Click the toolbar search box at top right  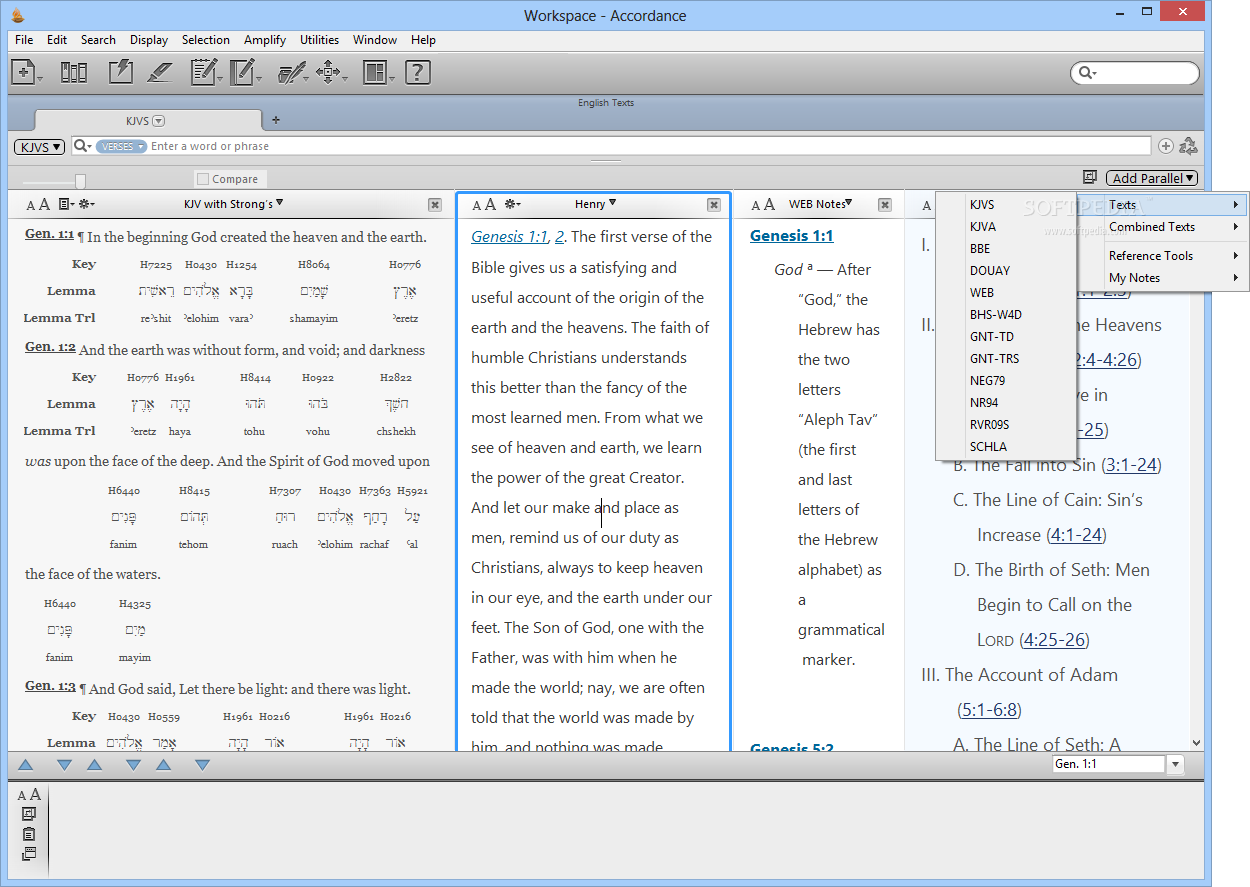[x=1134, y=73]
